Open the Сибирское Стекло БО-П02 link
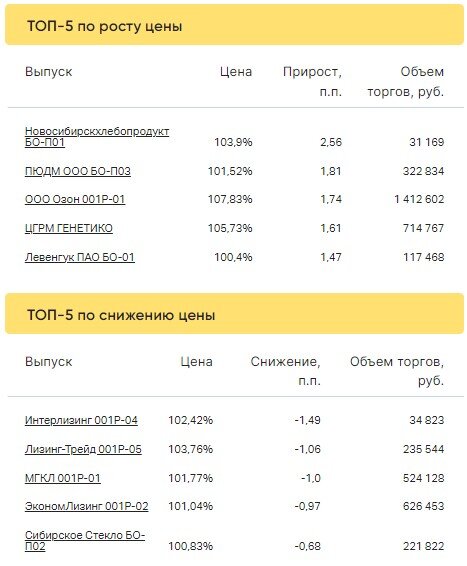This screenshot has height=566, width=467. pos(85,540)
